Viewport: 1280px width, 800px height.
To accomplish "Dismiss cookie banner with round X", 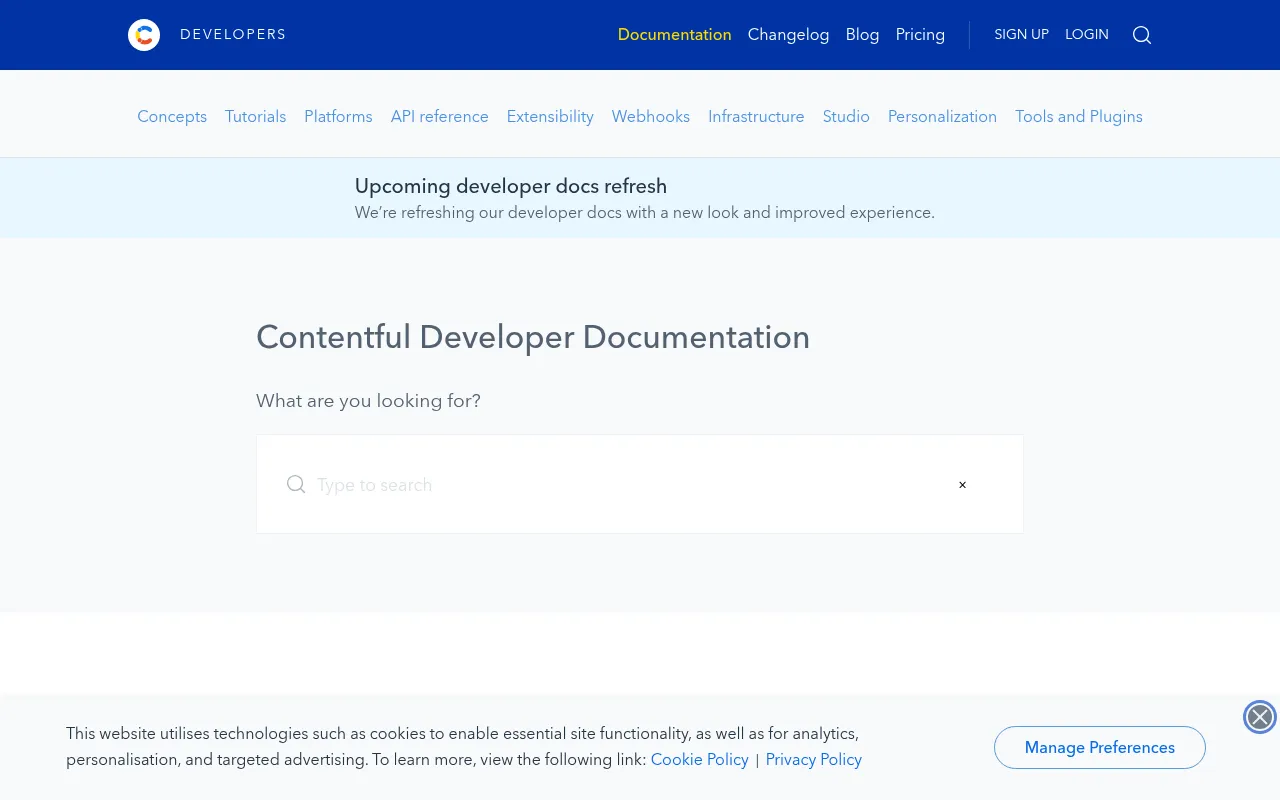I will pyautogui.click(x=1260, y=717).
